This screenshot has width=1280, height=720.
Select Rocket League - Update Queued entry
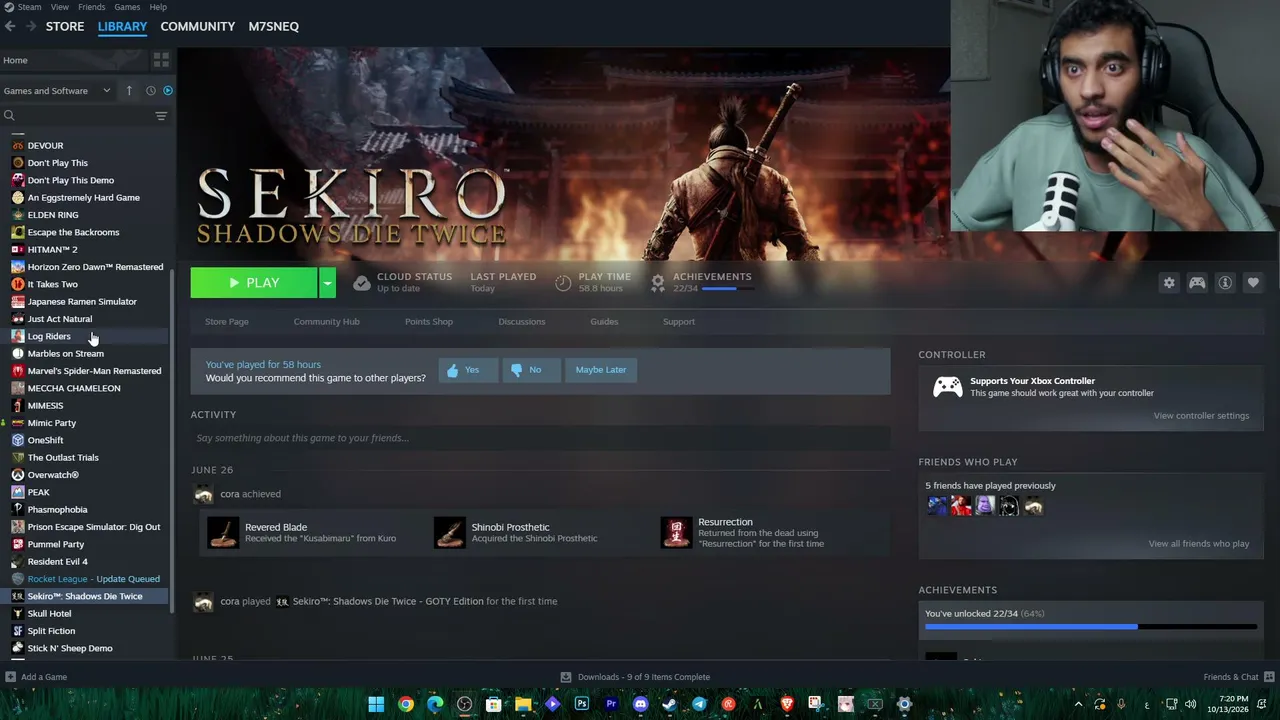pyautogui.click(x=93, y=579)
